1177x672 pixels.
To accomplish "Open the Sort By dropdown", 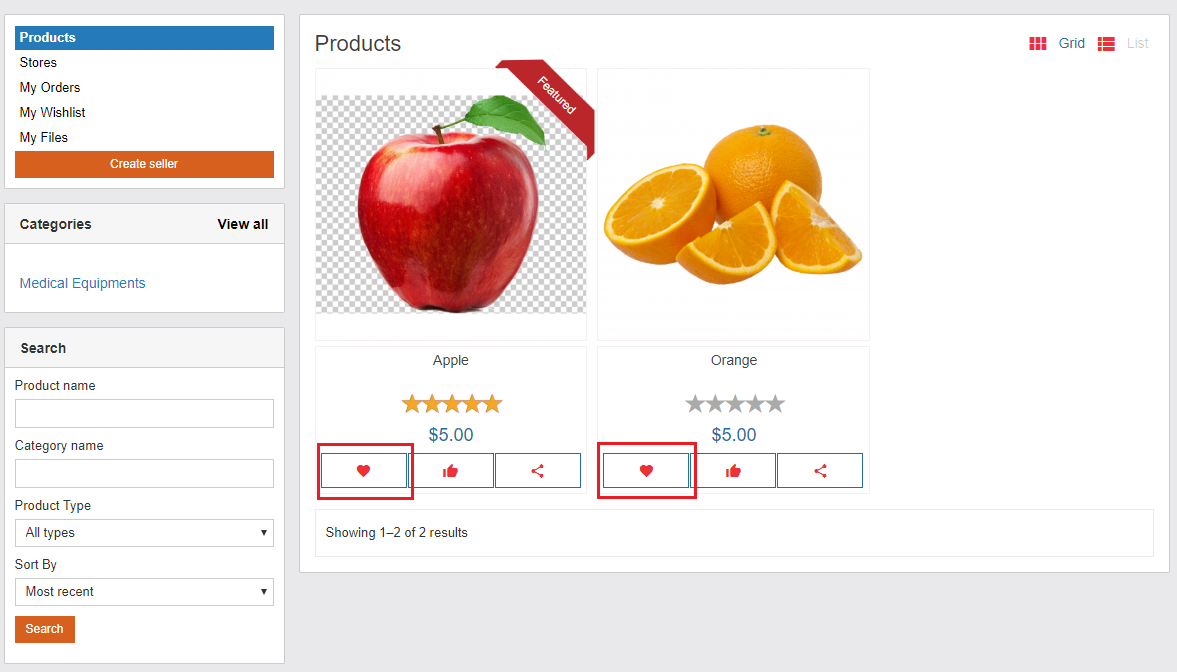I will pos(144,592).
